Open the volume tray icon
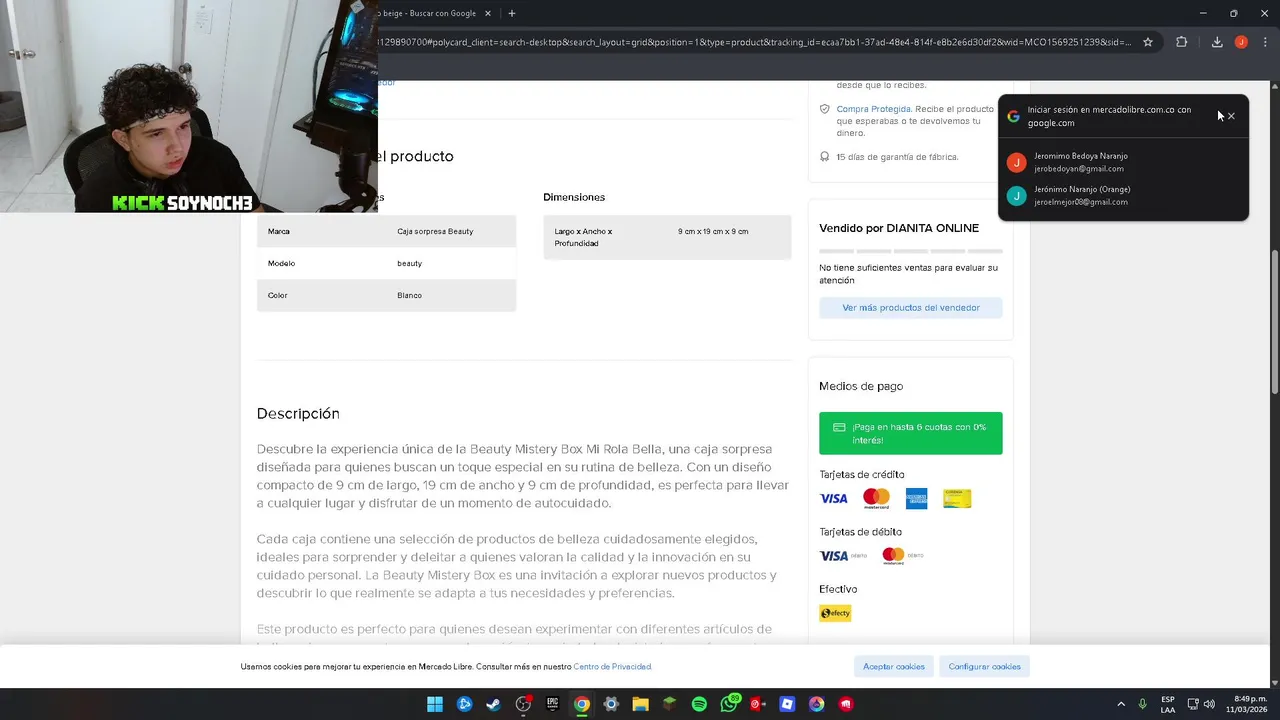The image size is (1280, 720). click(x=1209, y=704)
